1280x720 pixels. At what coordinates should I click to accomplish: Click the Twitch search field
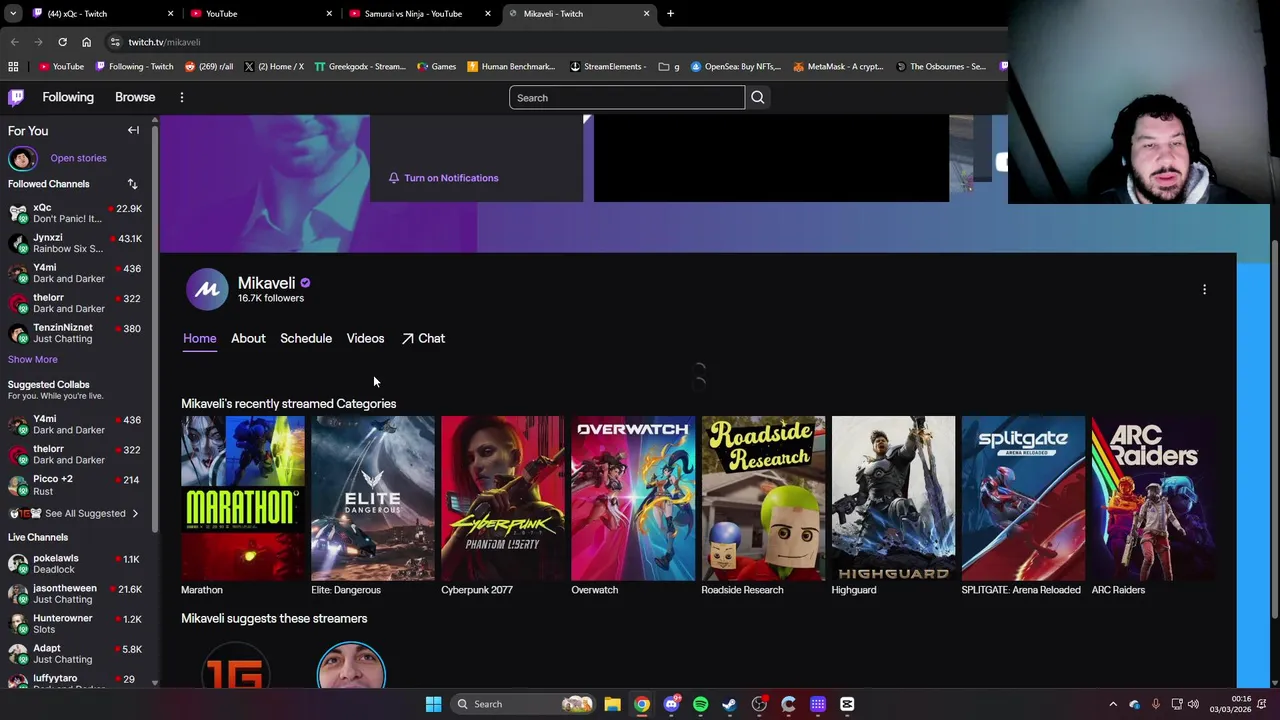pos(627,98)
